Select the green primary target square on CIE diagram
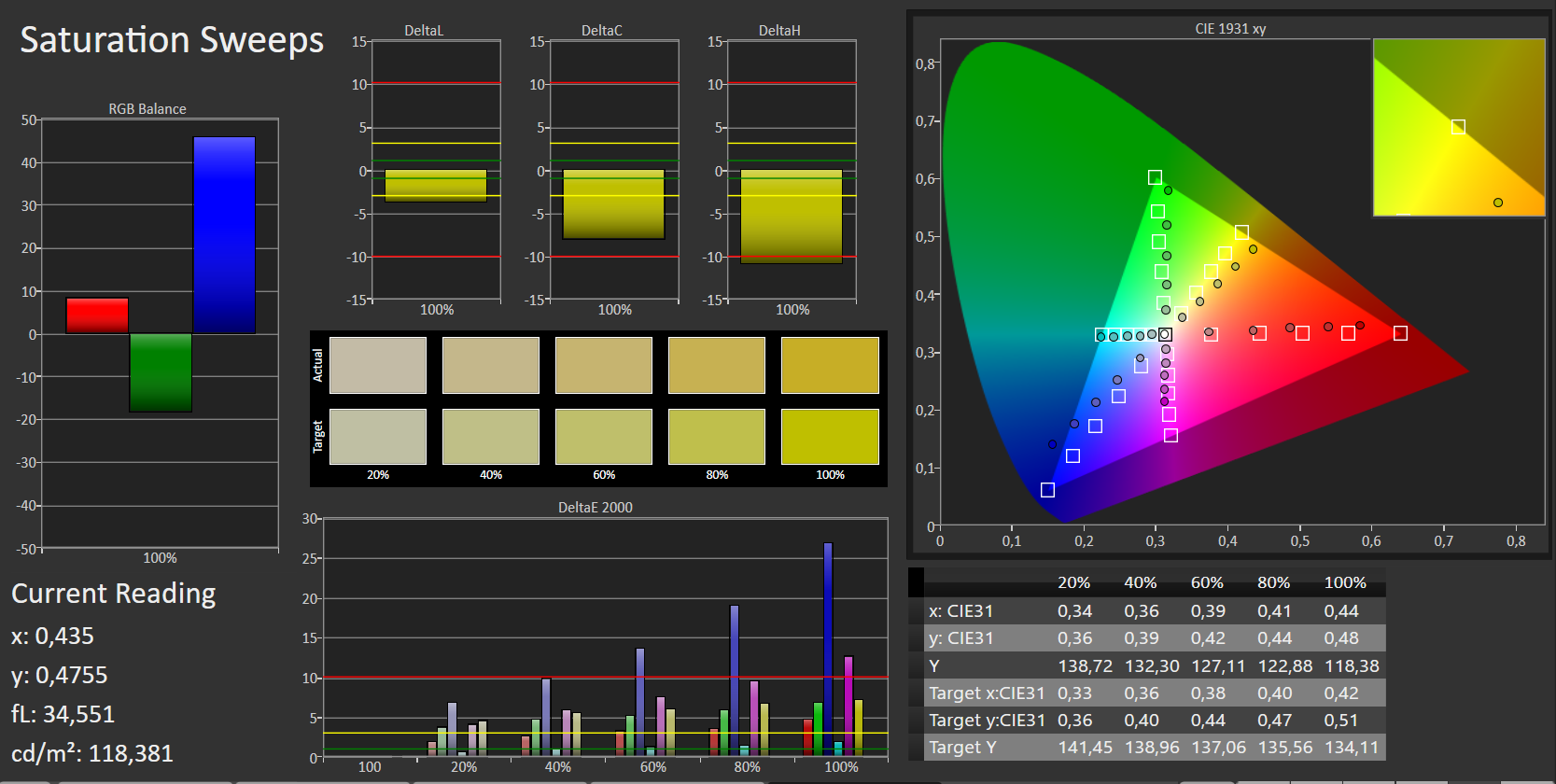 point(1155,177)
